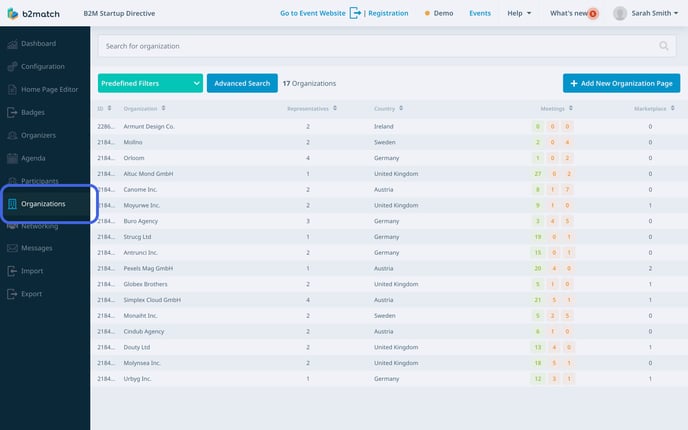Screen dimensions: 688x430
Task: Open What's new notifications
Action: 569,13
